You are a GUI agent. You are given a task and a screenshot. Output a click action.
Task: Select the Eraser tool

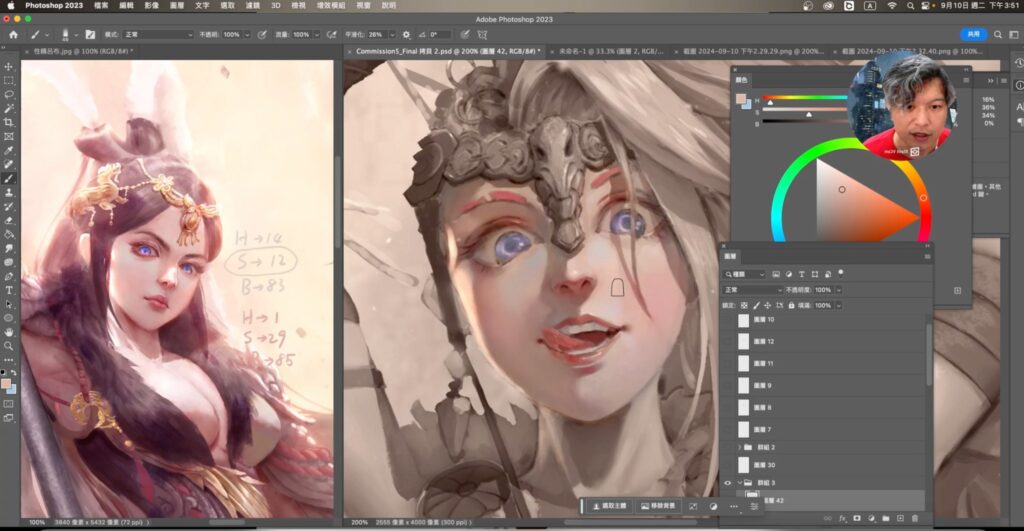coord(9,220)
